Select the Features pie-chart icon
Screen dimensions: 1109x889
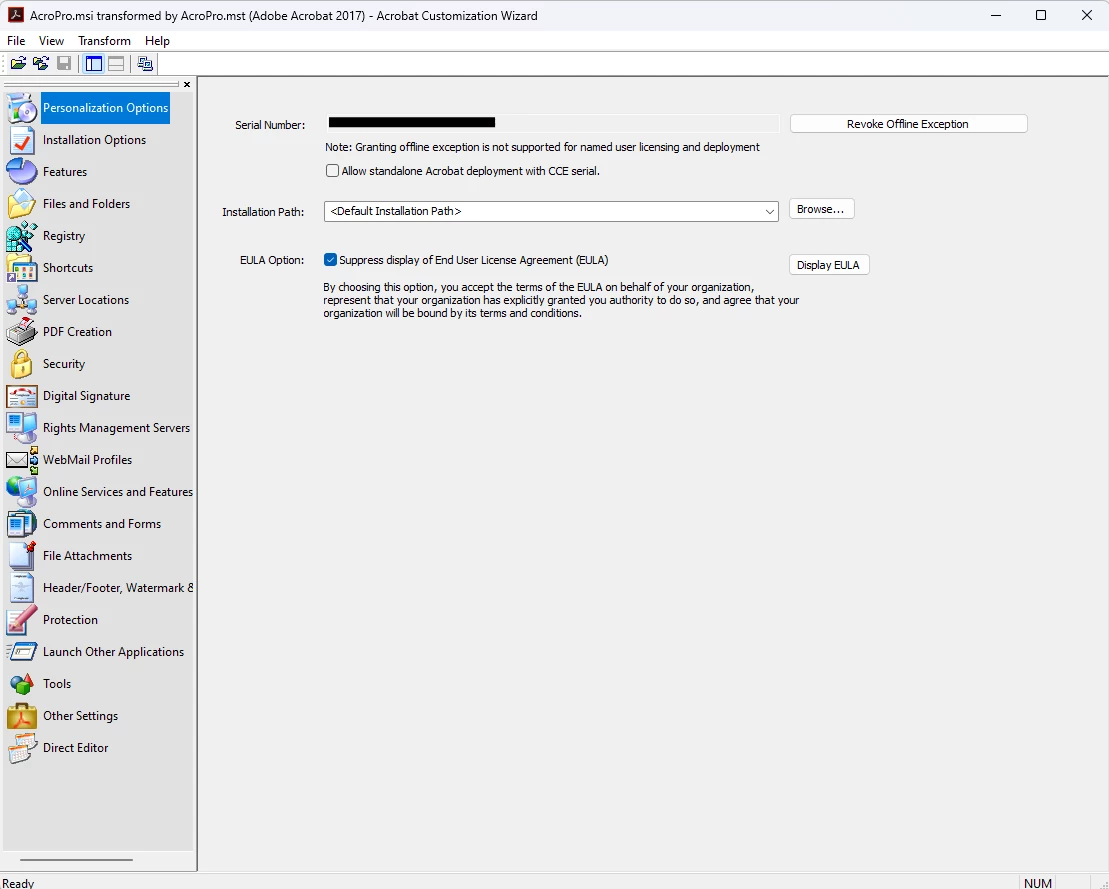coord(22,172)
